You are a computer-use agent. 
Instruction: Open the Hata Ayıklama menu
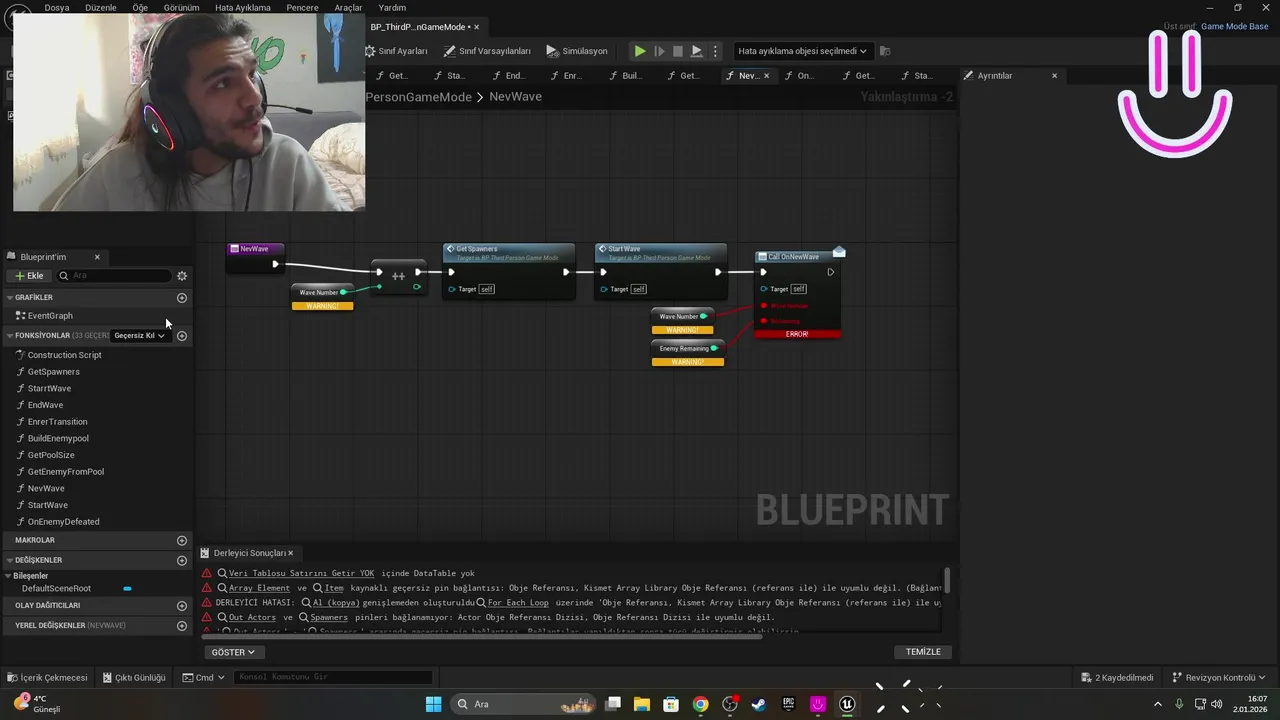click(243, 7)
